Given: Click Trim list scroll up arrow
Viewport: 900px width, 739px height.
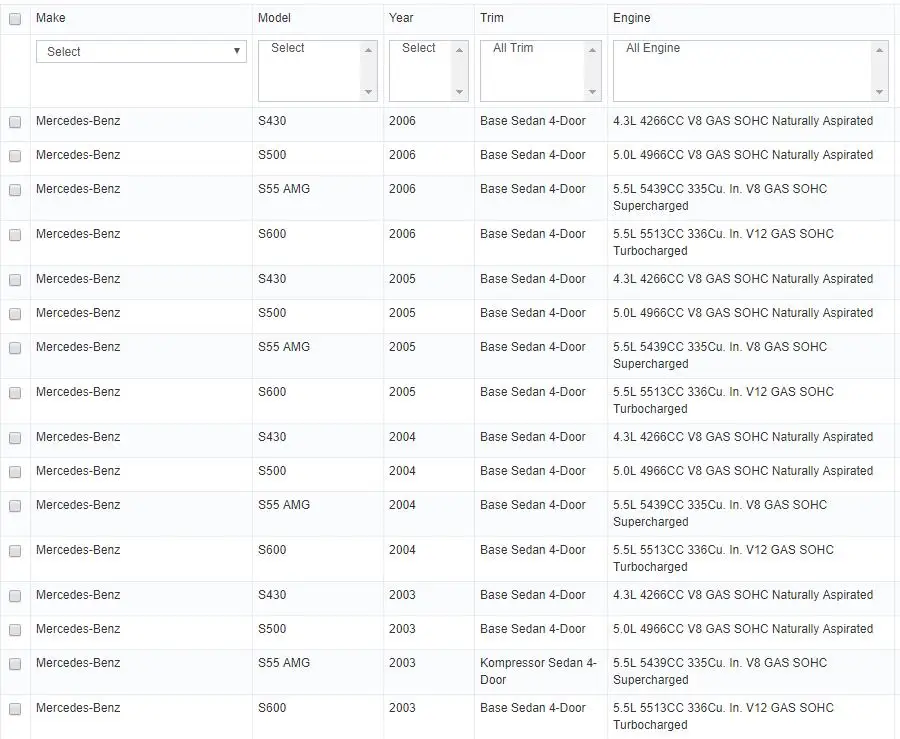Looking at the screenshot, I should pyautogui.click(x=592, y=50).
